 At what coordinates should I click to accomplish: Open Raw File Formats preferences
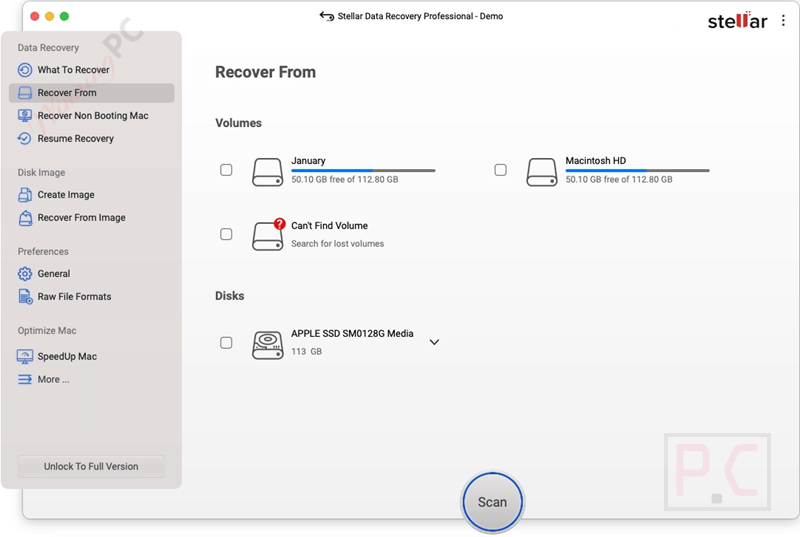tap(91, 297)
